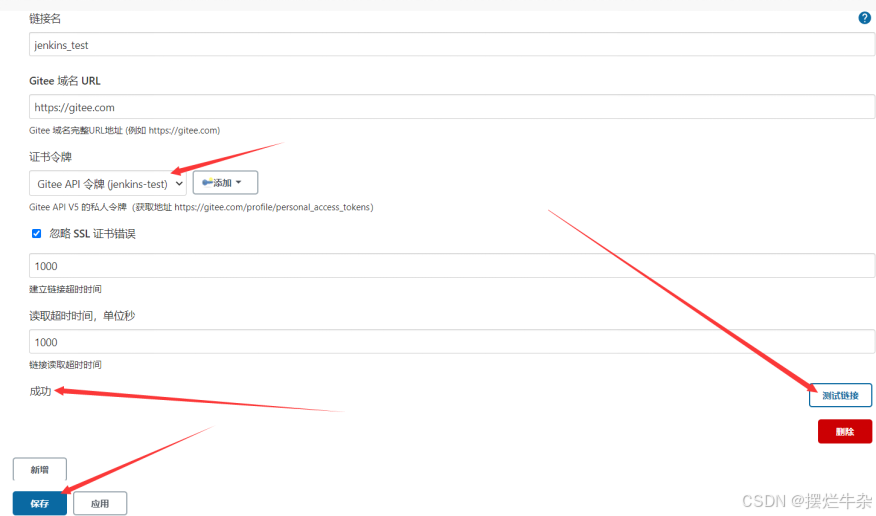Click the key icon on 添加 button
The width and height of the screenshot is (876, 516).
point(207,183)
